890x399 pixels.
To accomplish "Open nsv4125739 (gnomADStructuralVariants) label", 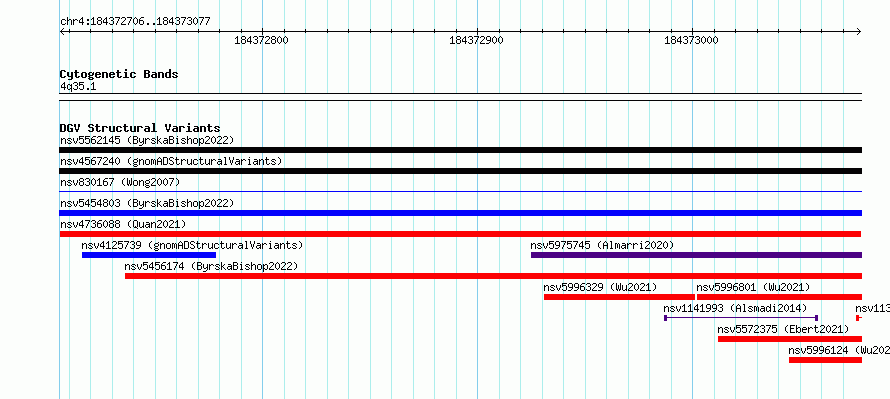I will click(x=192, y=245).
